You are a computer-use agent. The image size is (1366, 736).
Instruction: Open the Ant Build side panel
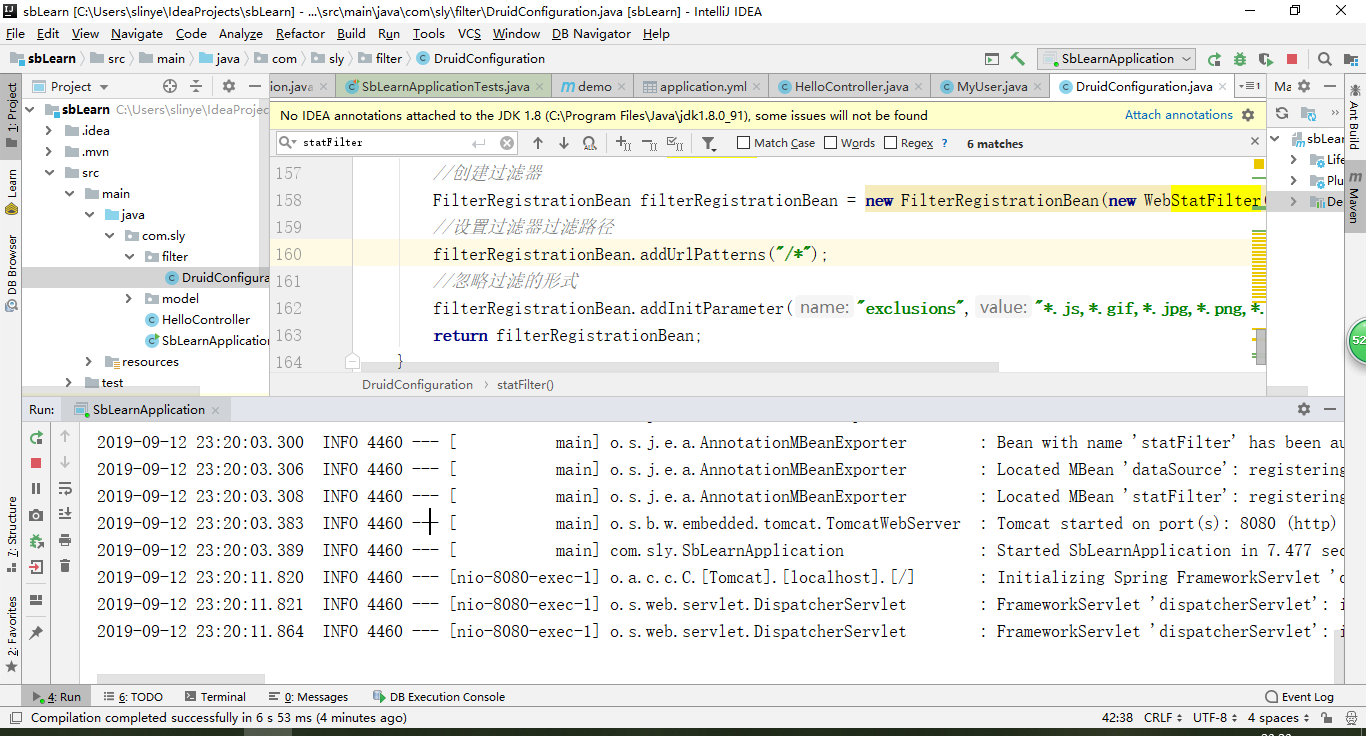point(1354,118)
